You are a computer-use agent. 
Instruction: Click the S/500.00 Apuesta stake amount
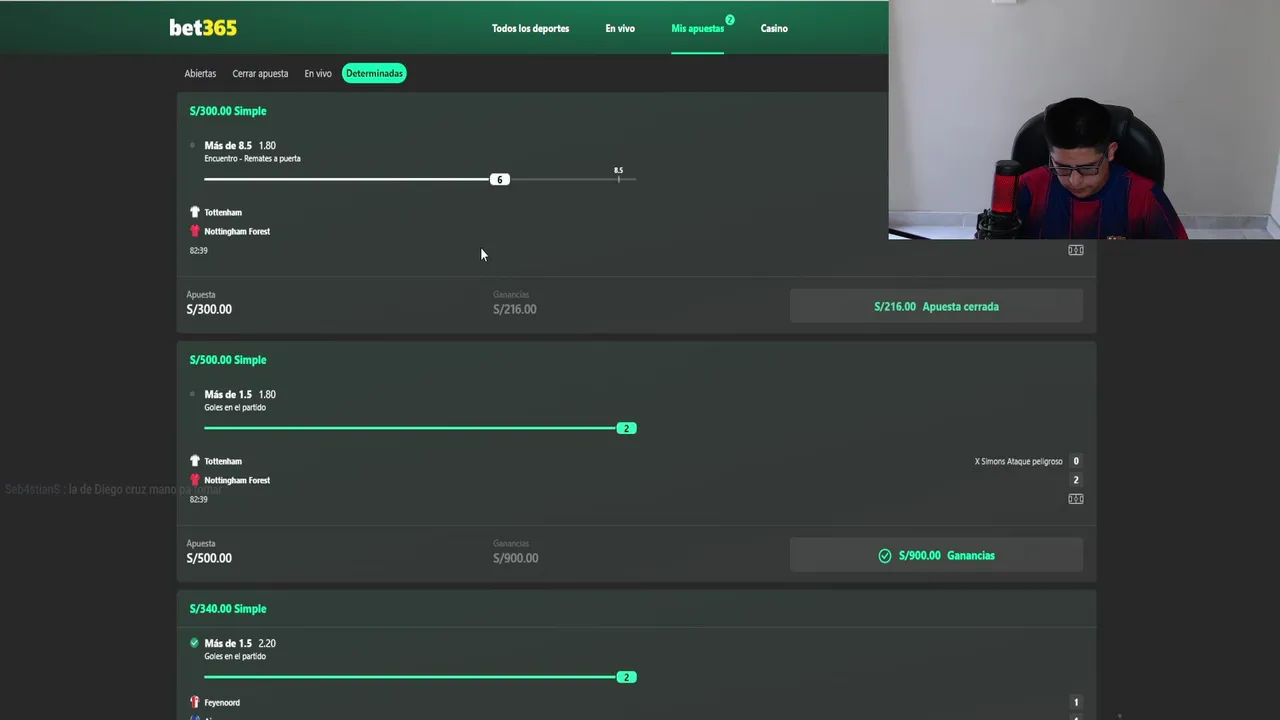click(x=209, y=558)
